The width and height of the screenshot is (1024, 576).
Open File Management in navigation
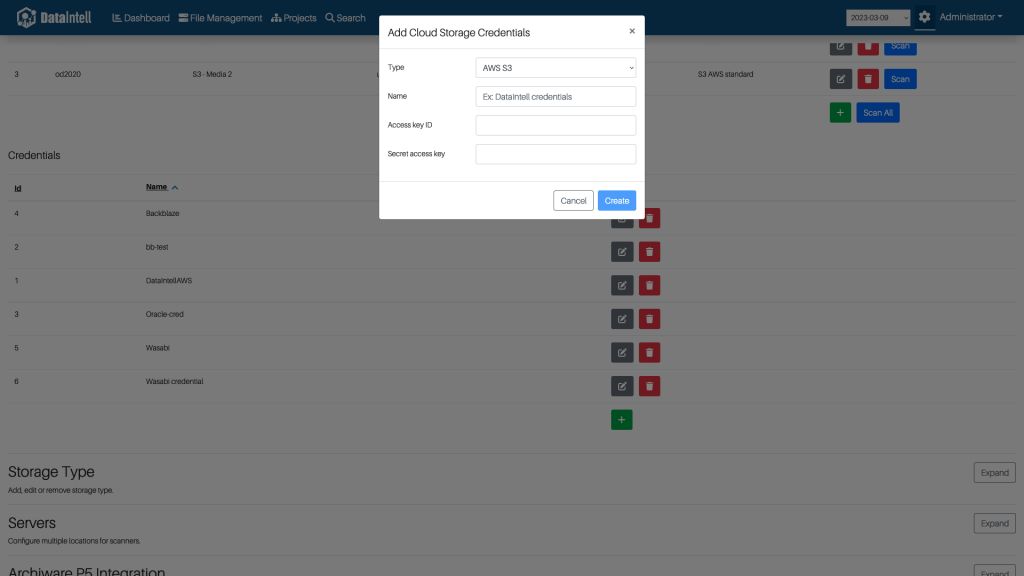[220, 18]
